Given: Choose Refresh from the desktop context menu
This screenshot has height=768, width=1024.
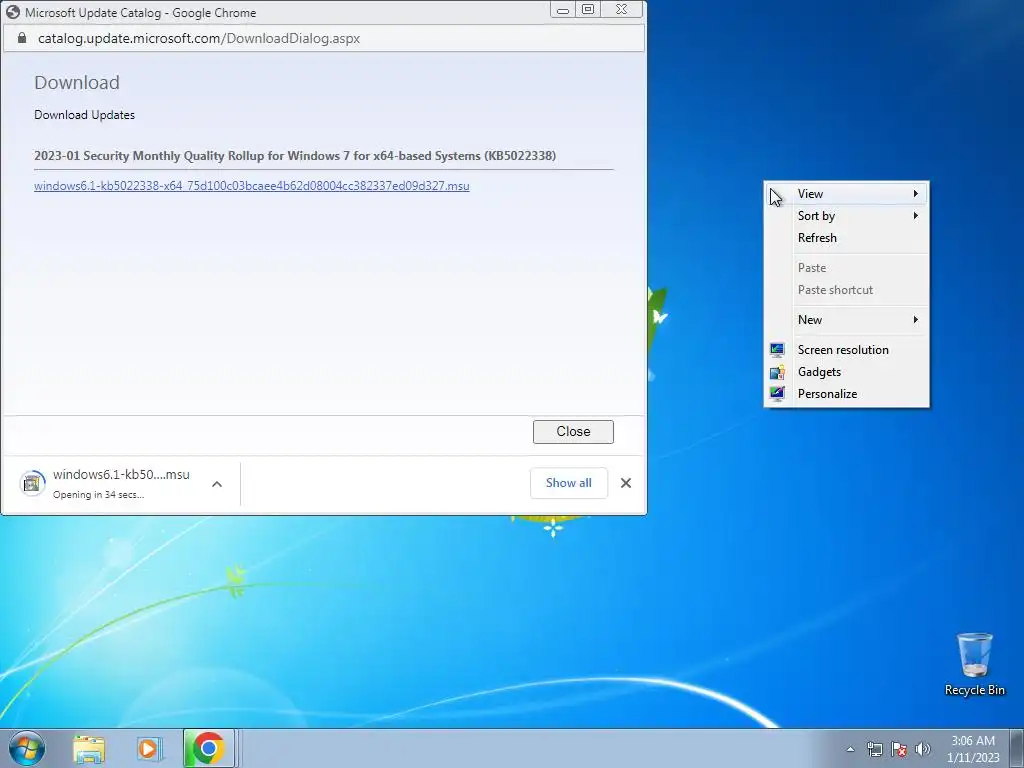Looking at the screenshot, I should click(x=846, y=238).
